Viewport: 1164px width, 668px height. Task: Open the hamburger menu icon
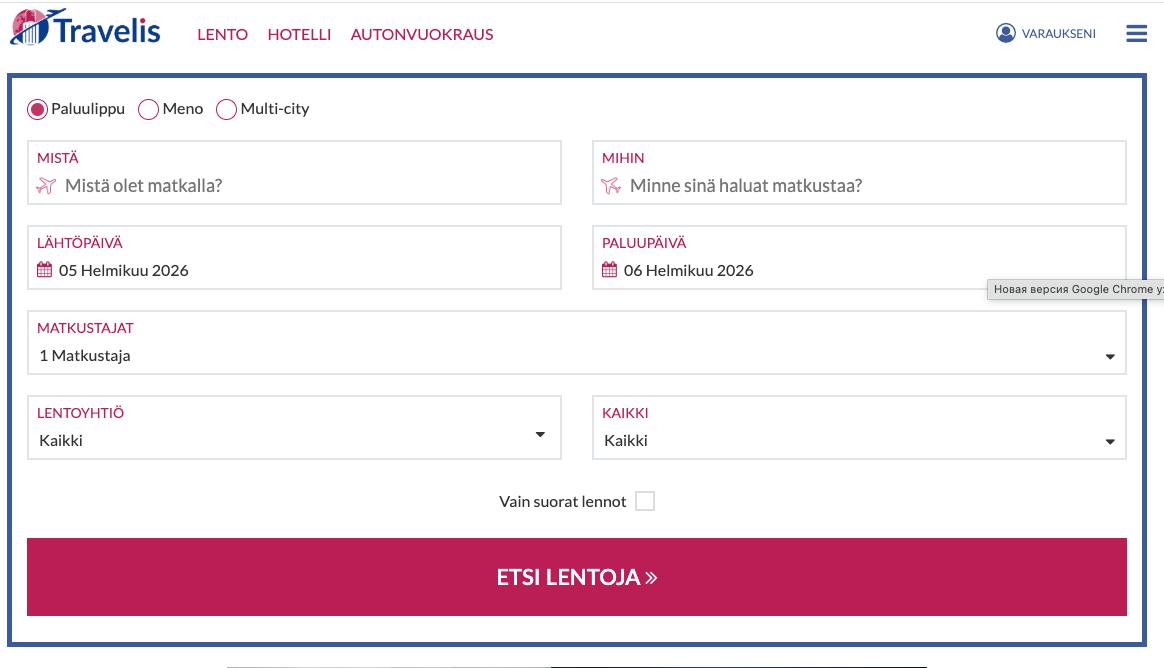coord(1136,33)
